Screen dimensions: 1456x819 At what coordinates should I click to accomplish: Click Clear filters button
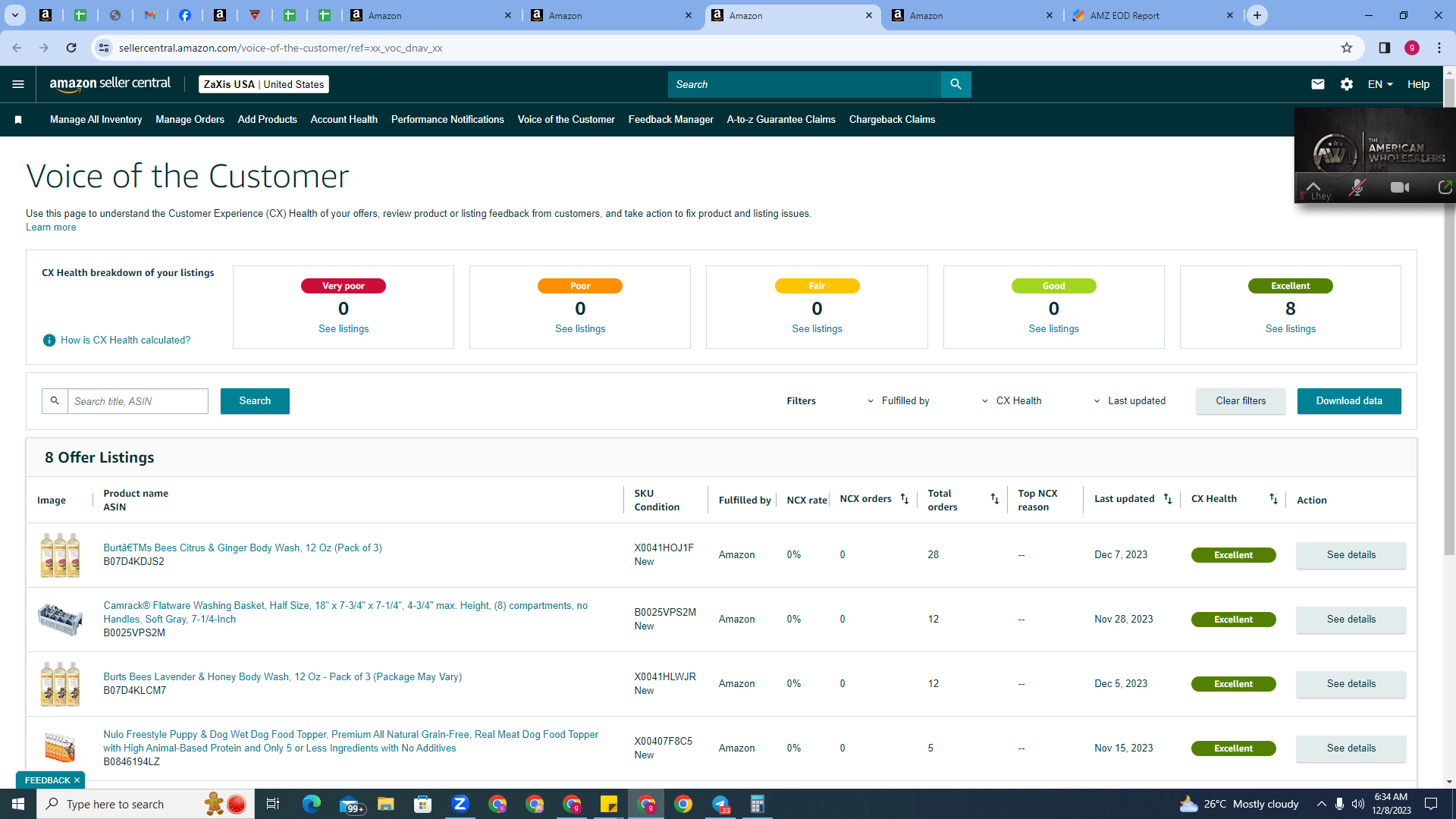[1241, 401]
